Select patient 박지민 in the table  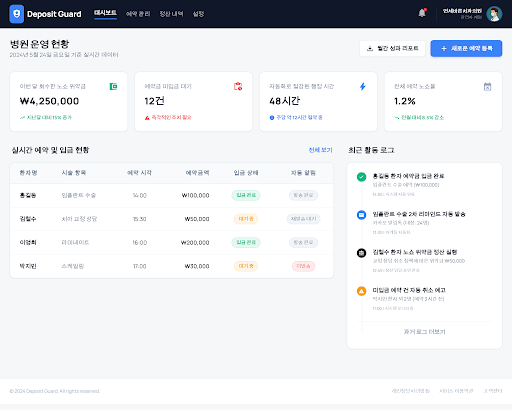click(28, 266)
